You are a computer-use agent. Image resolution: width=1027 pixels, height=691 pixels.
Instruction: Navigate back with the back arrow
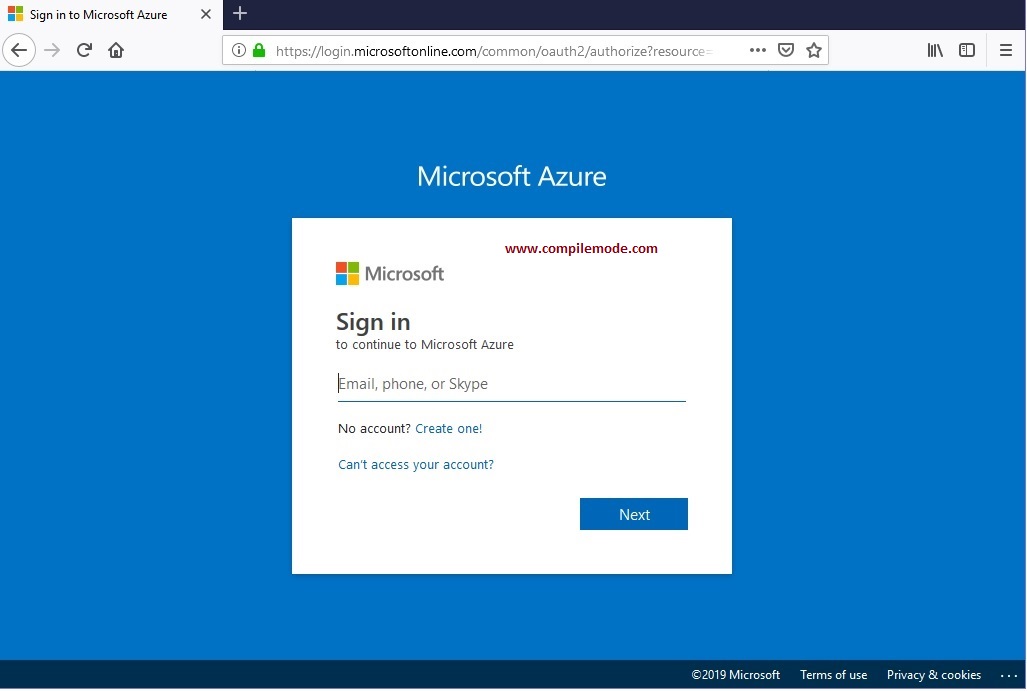point(20,50)
